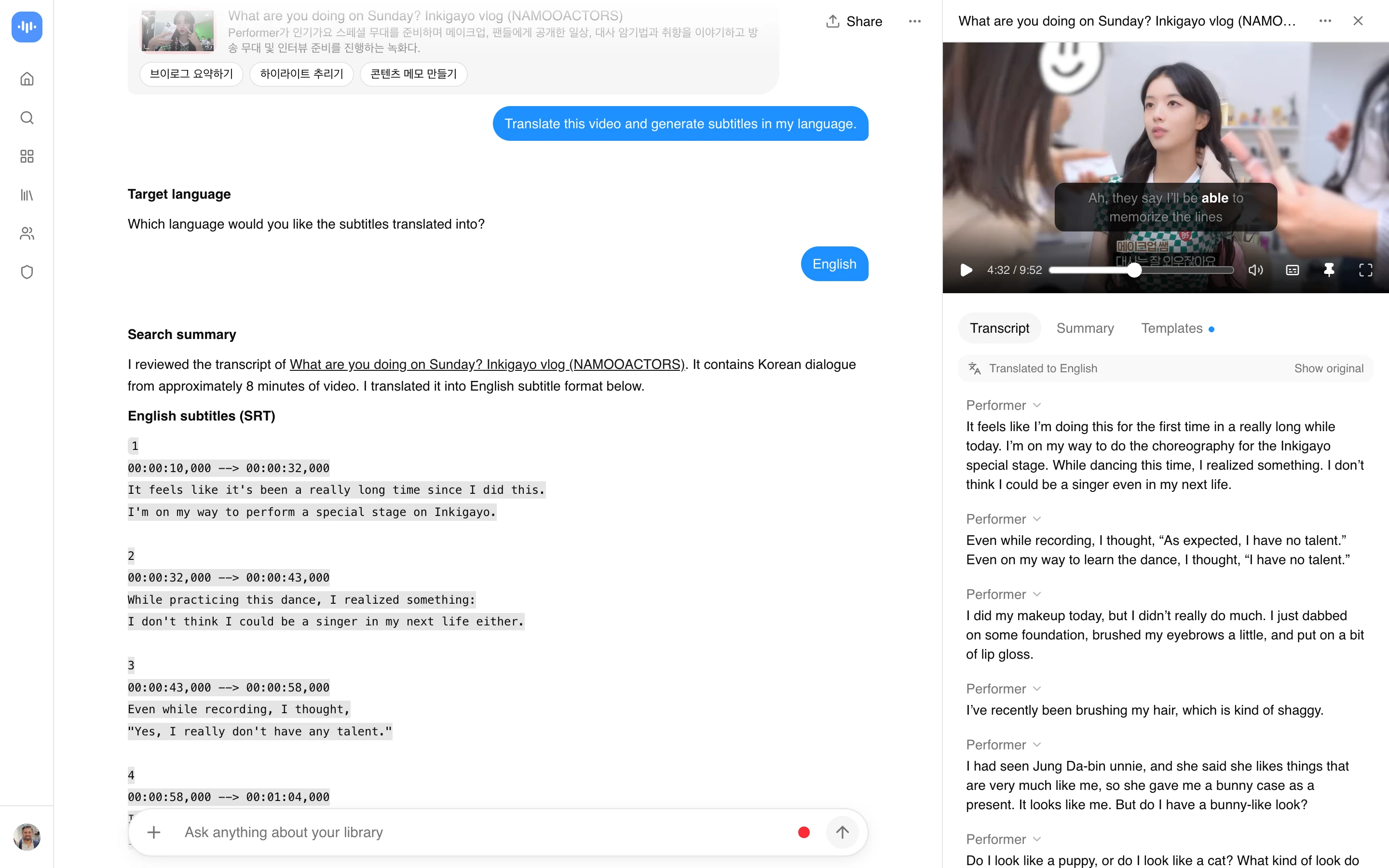This screenshot has width=1389, height=868.
Task: Mute the video volume
Action: point(1255,271)
